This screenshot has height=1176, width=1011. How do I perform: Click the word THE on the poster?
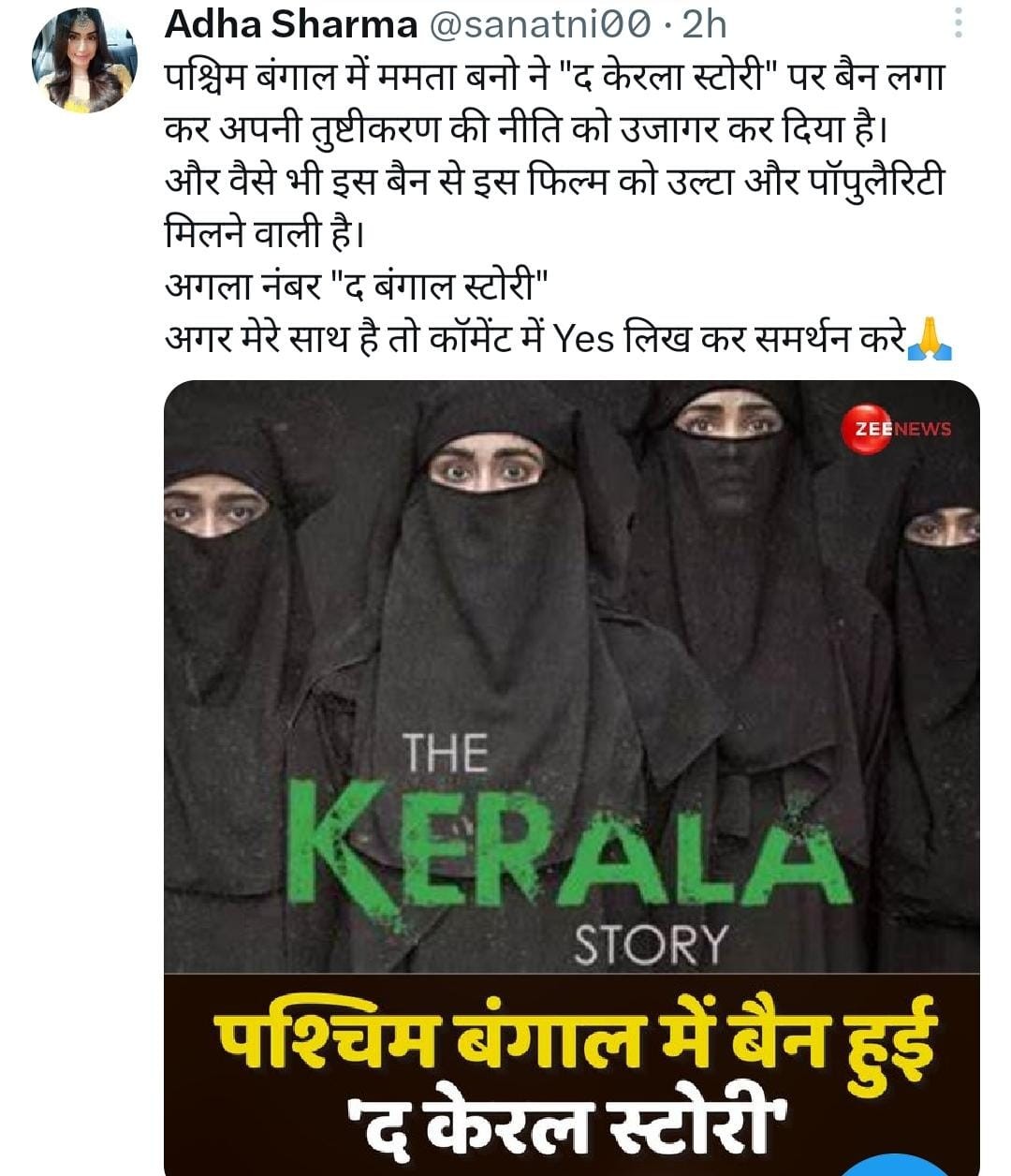tap(445, 754)
